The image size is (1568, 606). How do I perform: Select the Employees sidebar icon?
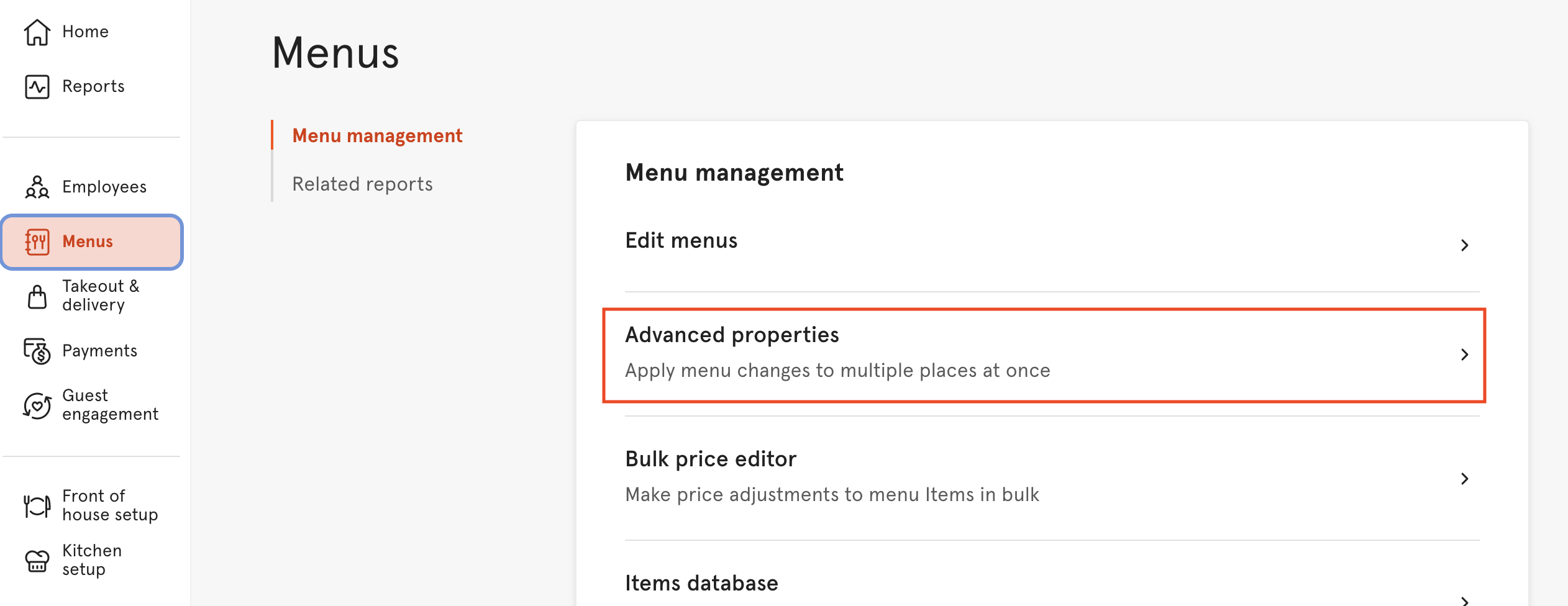[x=36, y=186]
